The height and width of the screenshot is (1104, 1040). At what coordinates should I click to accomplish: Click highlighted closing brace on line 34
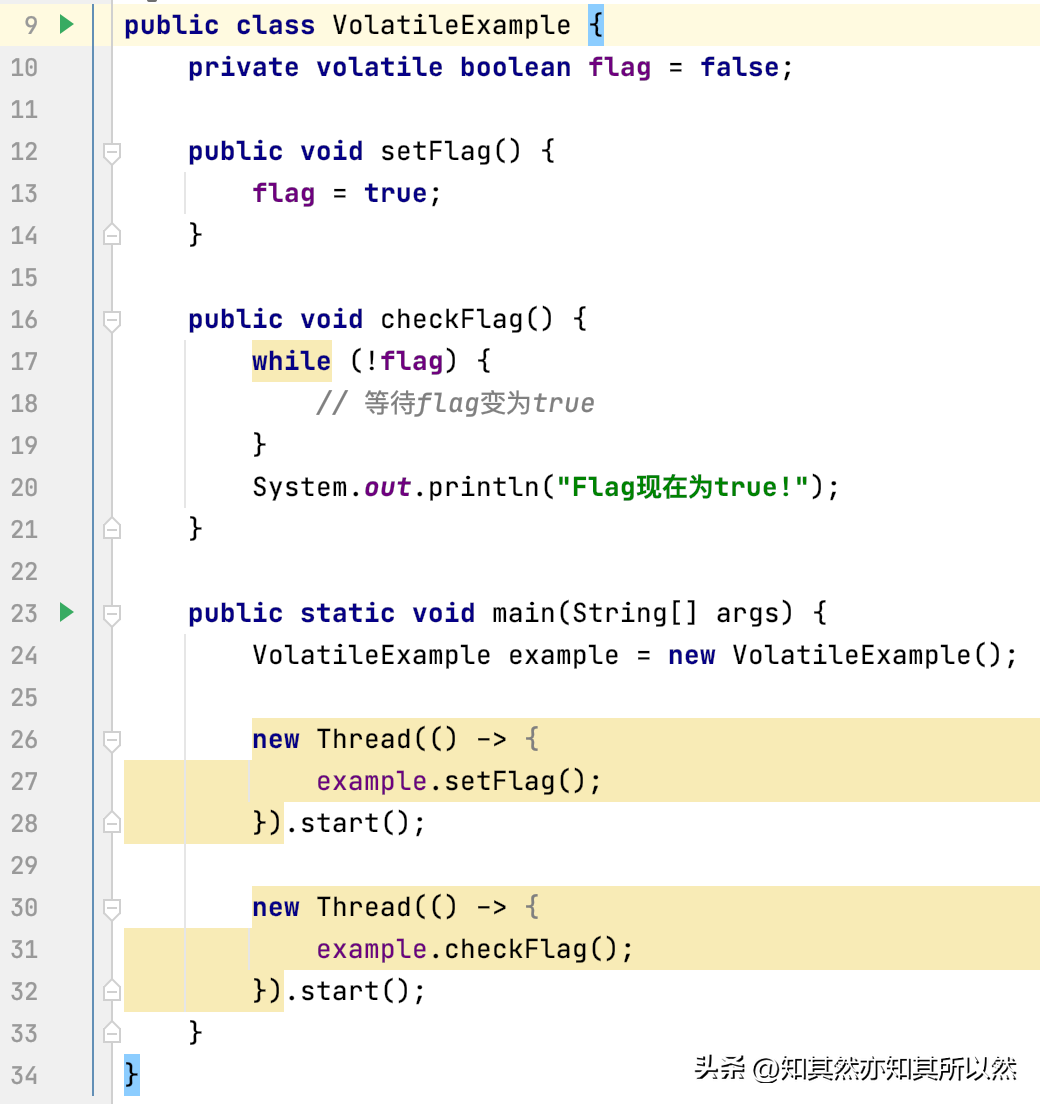(132, 1075)
